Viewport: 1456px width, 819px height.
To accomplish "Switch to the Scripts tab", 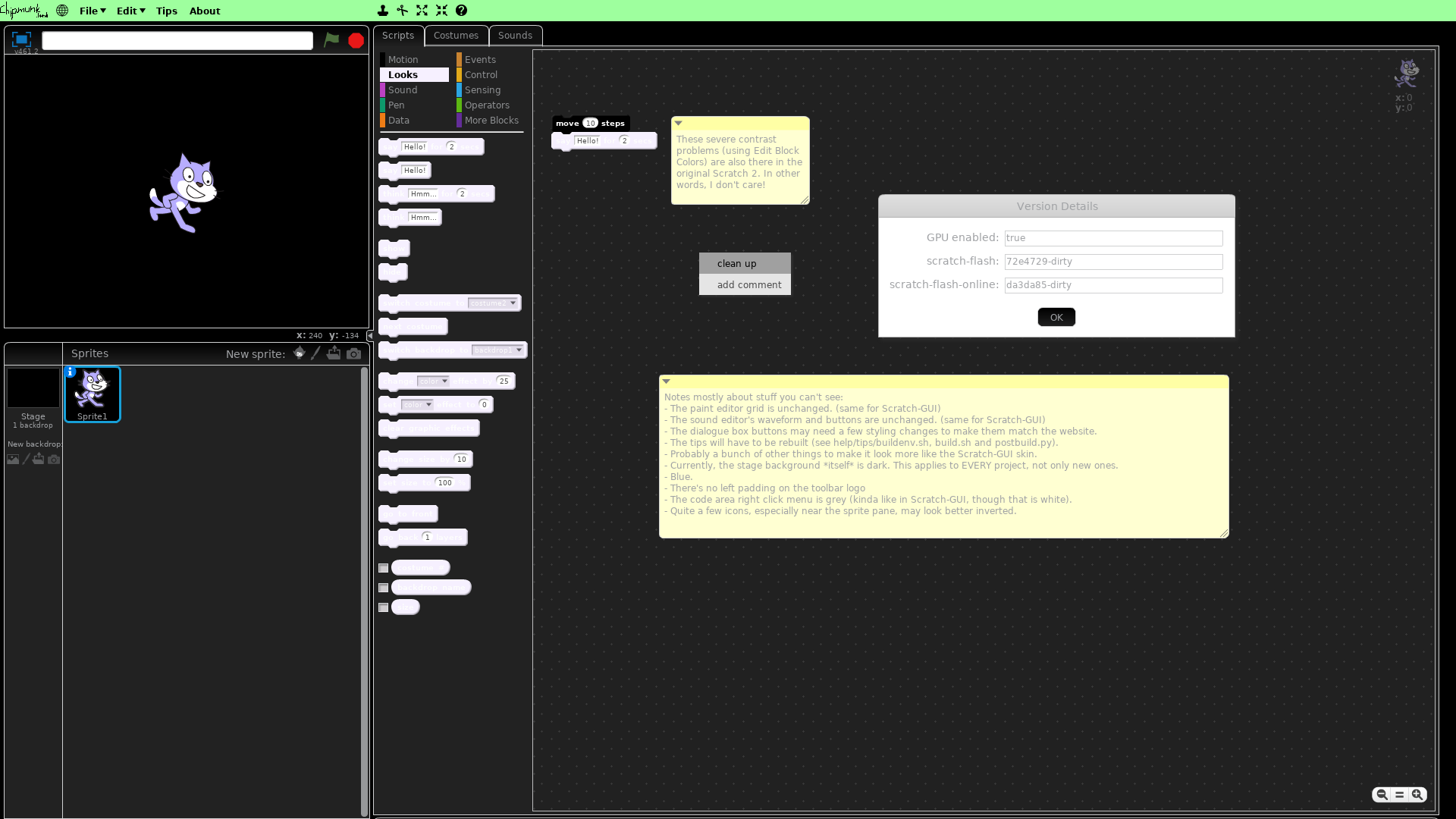I will coord(398,36).
